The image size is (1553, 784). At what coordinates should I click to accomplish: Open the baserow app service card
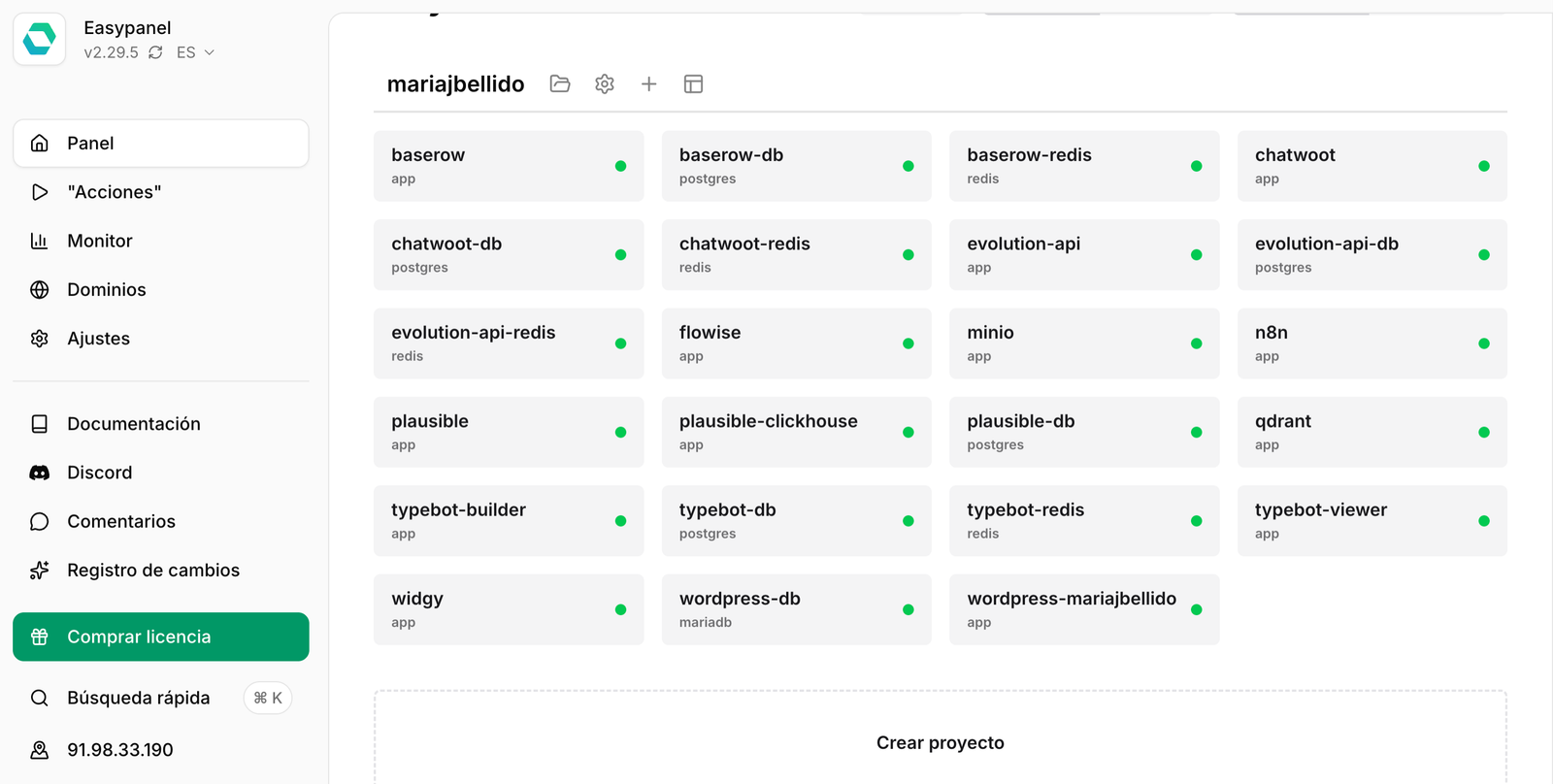click(x=509, y=166)
